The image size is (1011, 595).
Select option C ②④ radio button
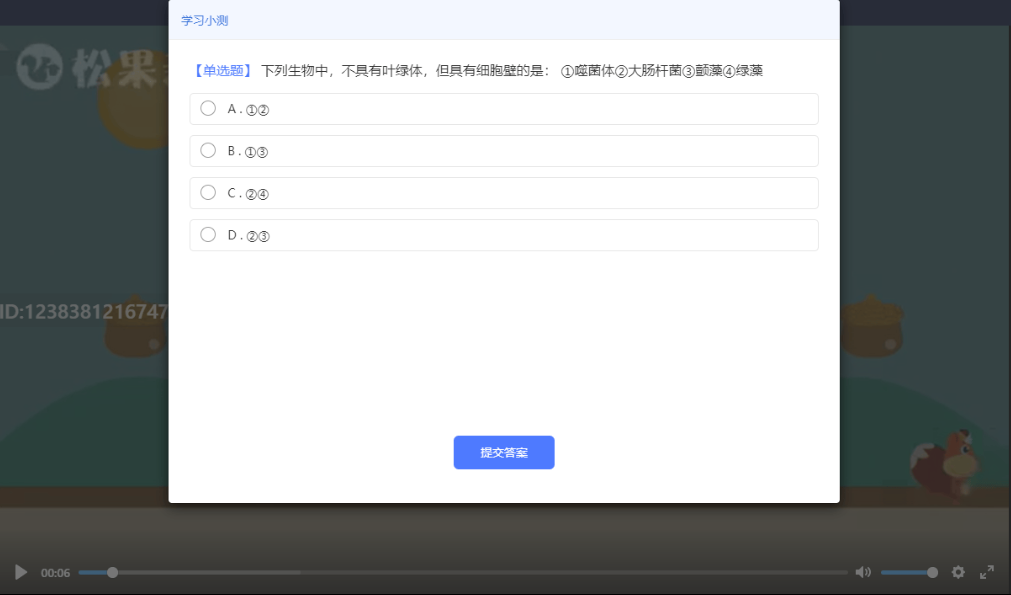click(x=207, y=192)
